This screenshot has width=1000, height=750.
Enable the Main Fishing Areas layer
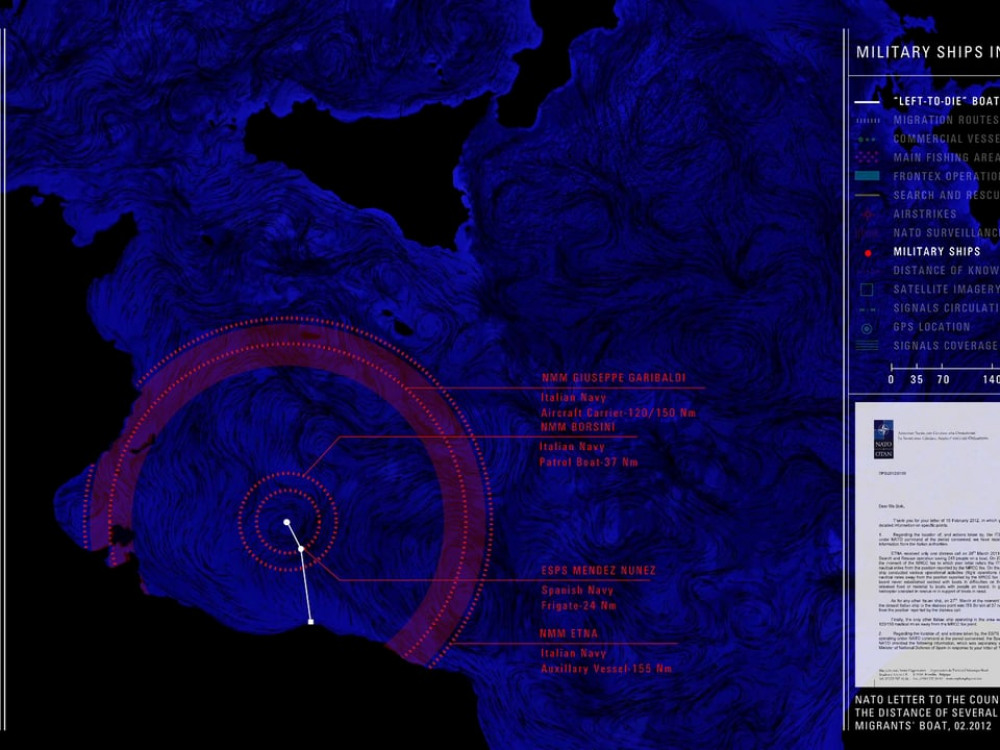point(946,158)
